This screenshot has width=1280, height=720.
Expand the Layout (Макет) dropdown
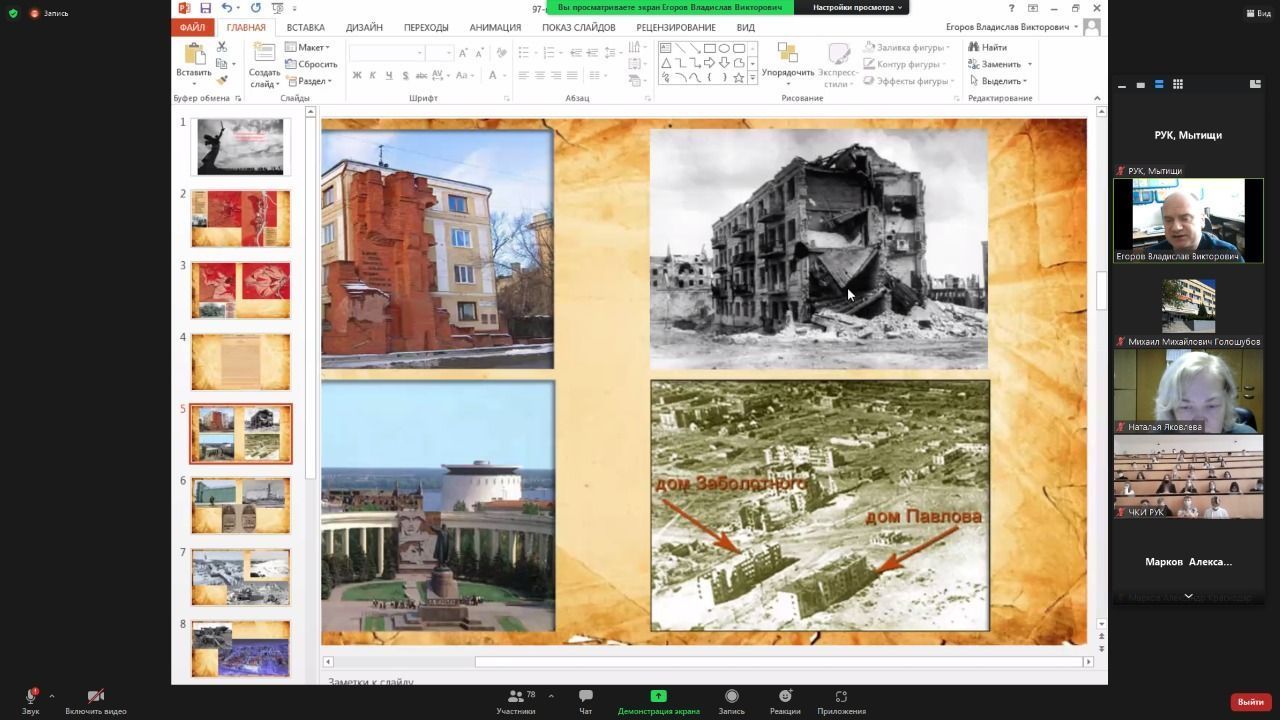click(x=307, y=47)
